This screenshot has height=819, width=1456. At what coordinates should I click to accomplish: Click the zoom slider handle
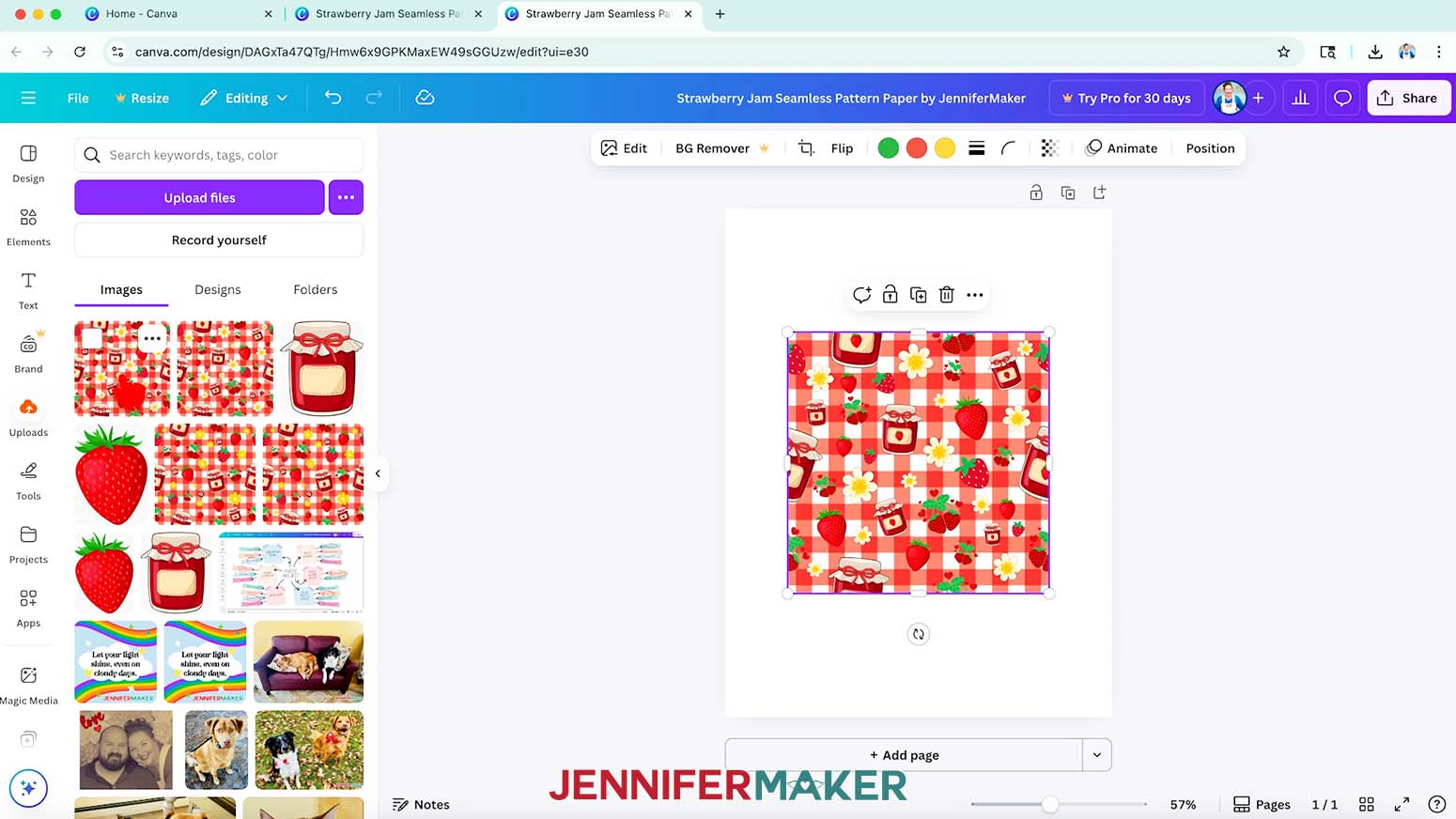point(1050,804)
